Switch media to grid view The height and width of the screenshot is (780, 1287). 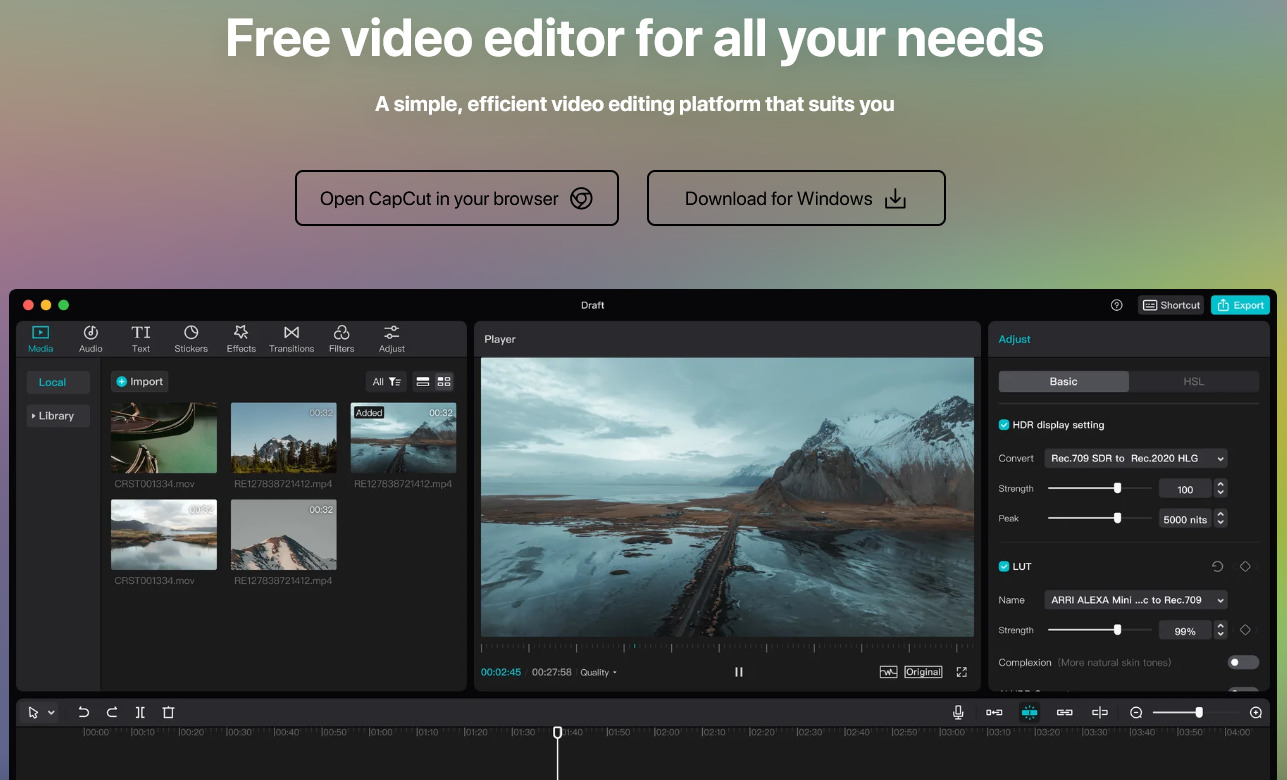(x=444, y=381)
